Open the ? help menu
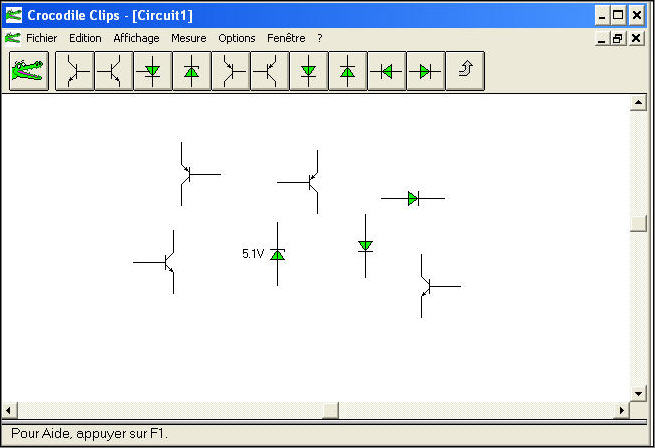 click(319, 38)
